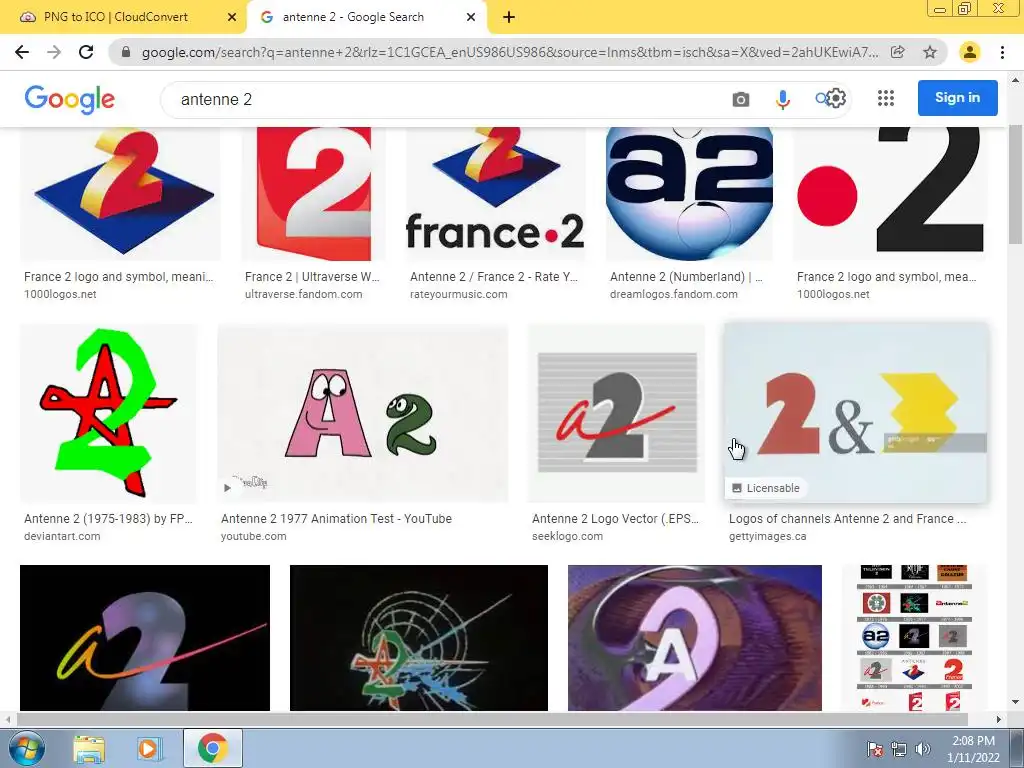Click youtube.com source text

[x=253, y=536]
